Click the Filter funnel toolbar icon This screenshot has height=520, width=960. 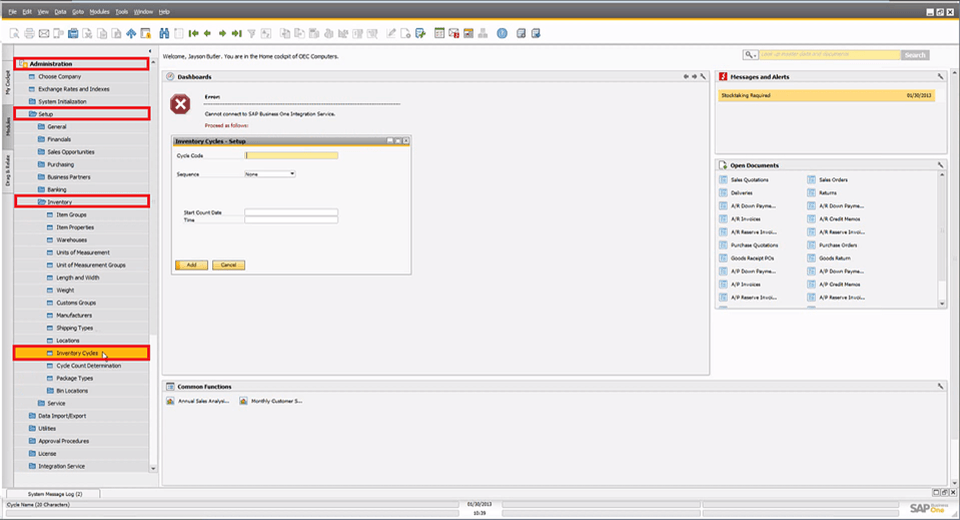click(252, 34)
